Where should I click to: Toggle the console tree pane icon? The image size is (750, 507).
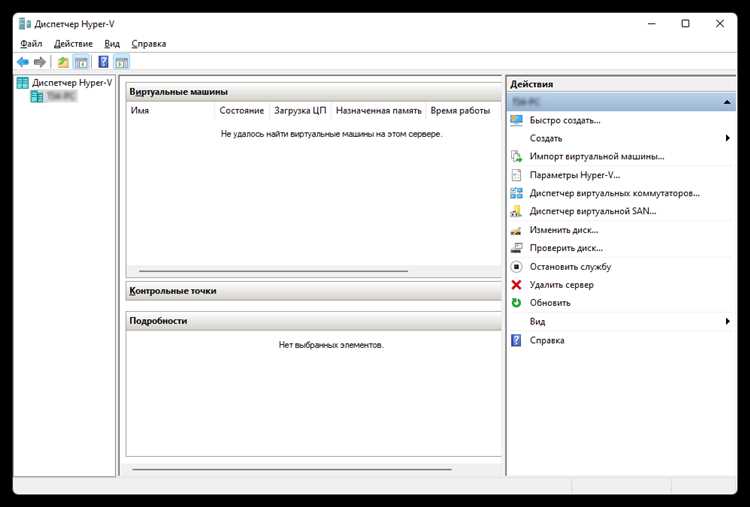pos(81,62)
